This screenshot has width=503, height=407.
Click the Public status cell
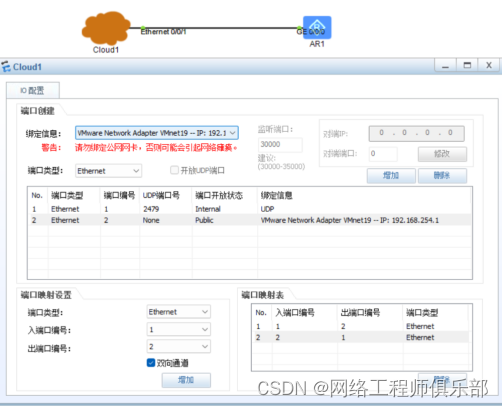click(204, 220)
